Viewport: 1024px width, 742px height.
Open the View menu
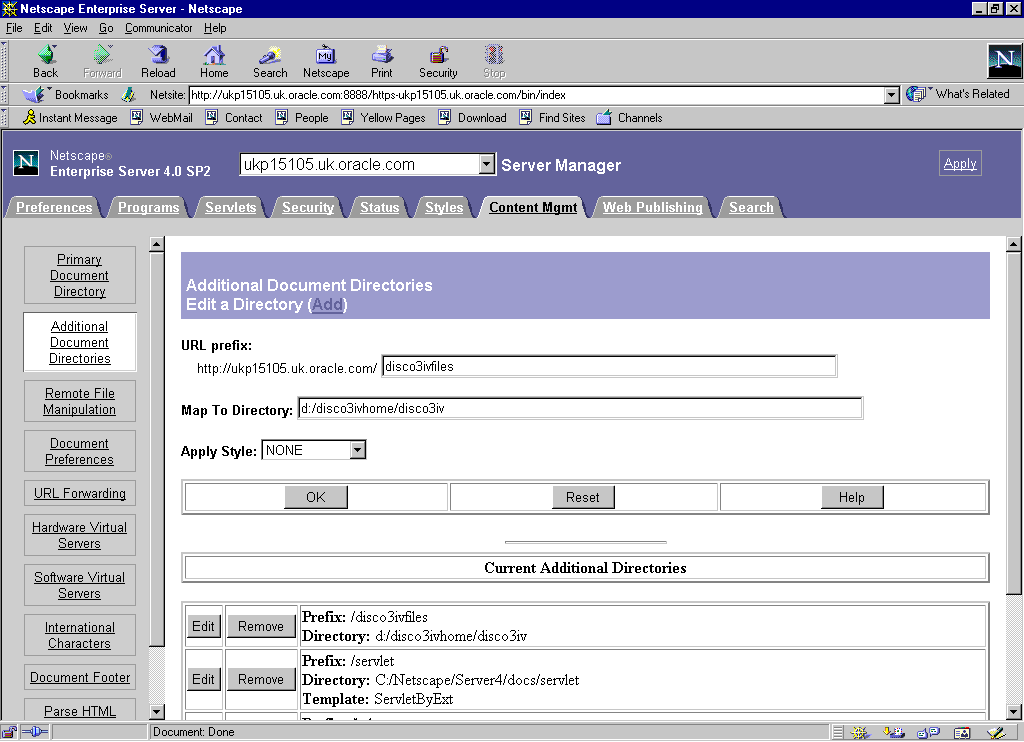click(75, 28)
